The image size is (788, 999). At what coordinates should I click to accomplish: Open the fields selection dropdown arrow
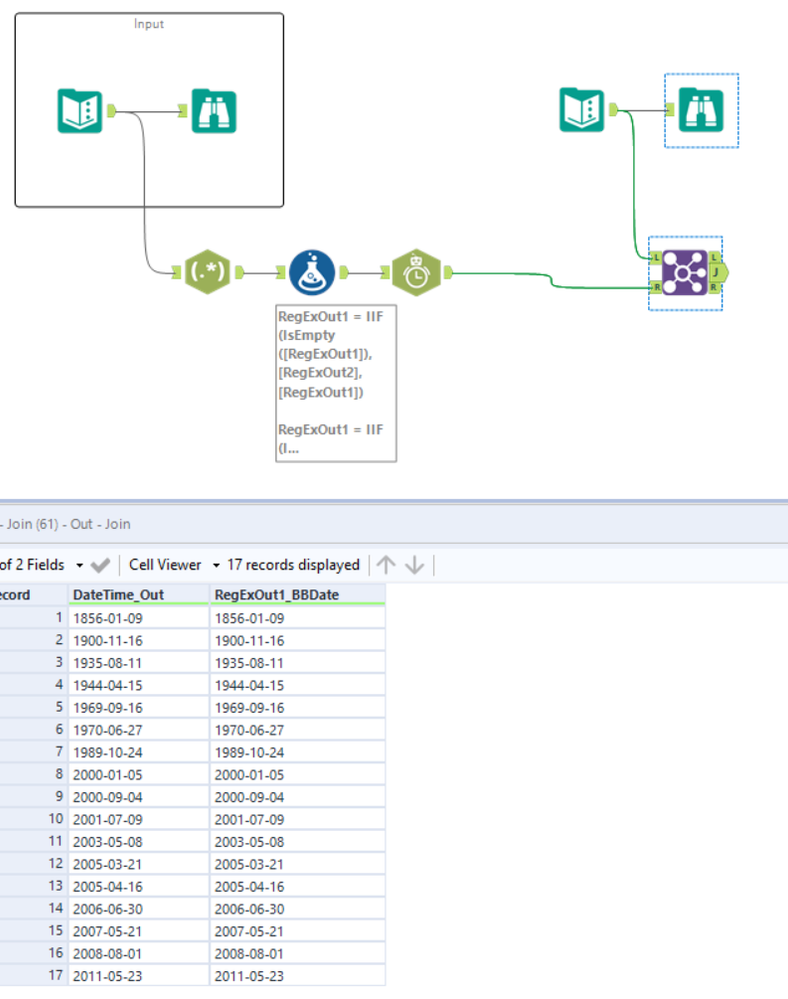point(80,565)
